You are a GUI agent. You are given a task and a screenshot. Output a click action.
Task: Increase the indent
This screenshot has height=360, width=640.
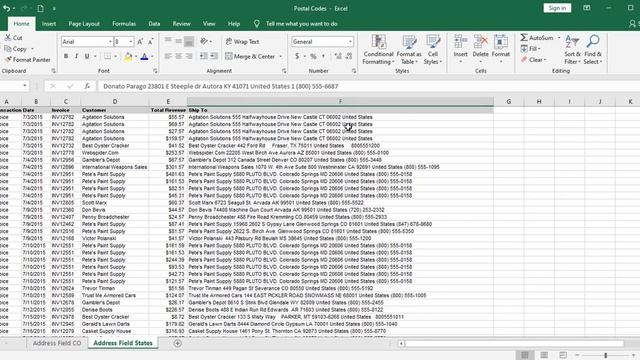click(x=214, y=56)
